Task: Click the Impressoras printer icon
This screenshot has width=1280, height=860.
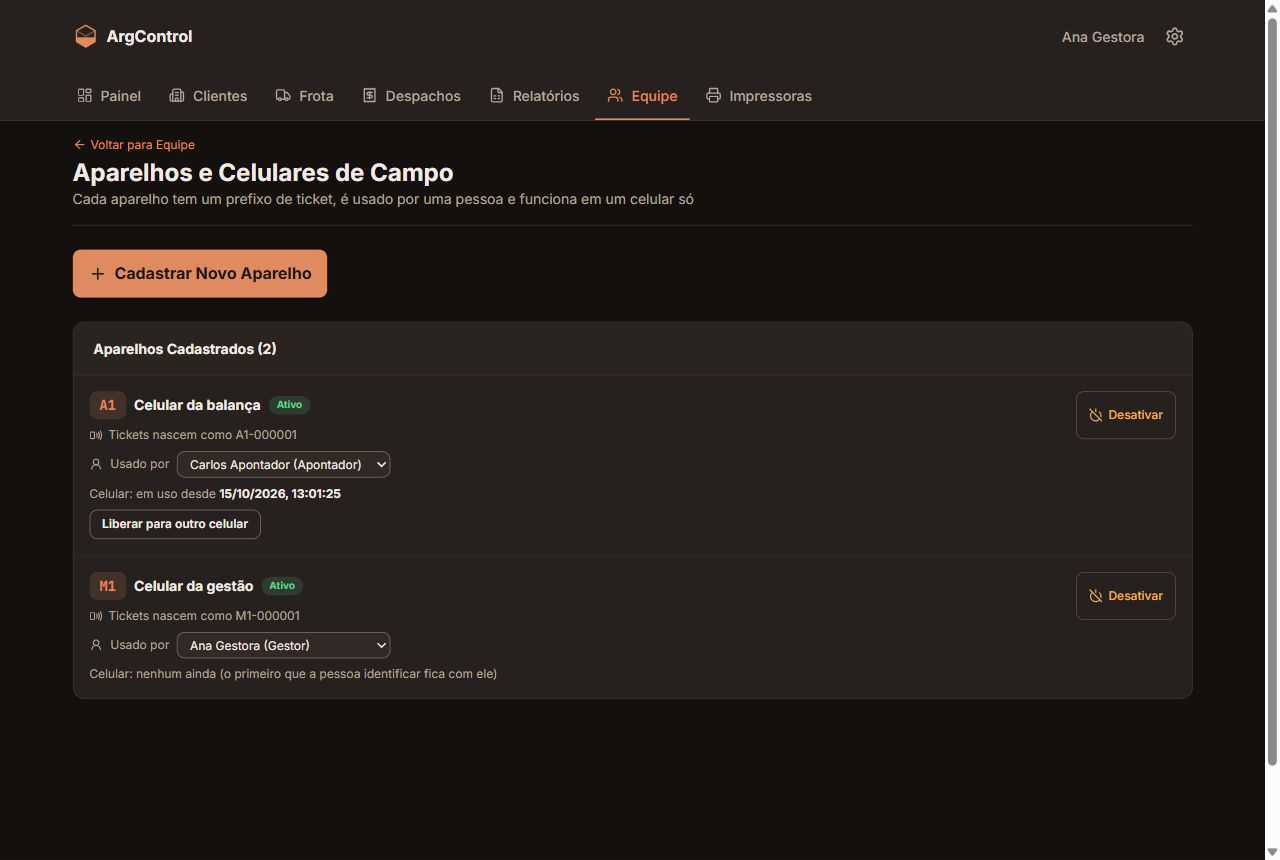Action: point(713,96)
